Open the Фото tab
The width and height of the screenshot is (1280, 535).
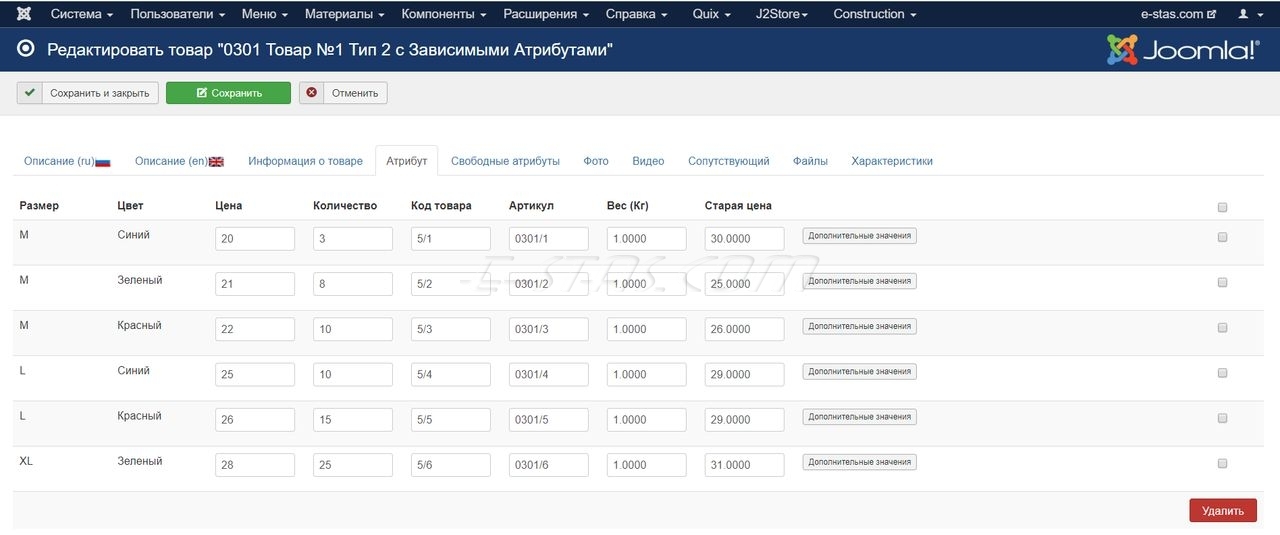pyautogui.click(x=596, y=161)
